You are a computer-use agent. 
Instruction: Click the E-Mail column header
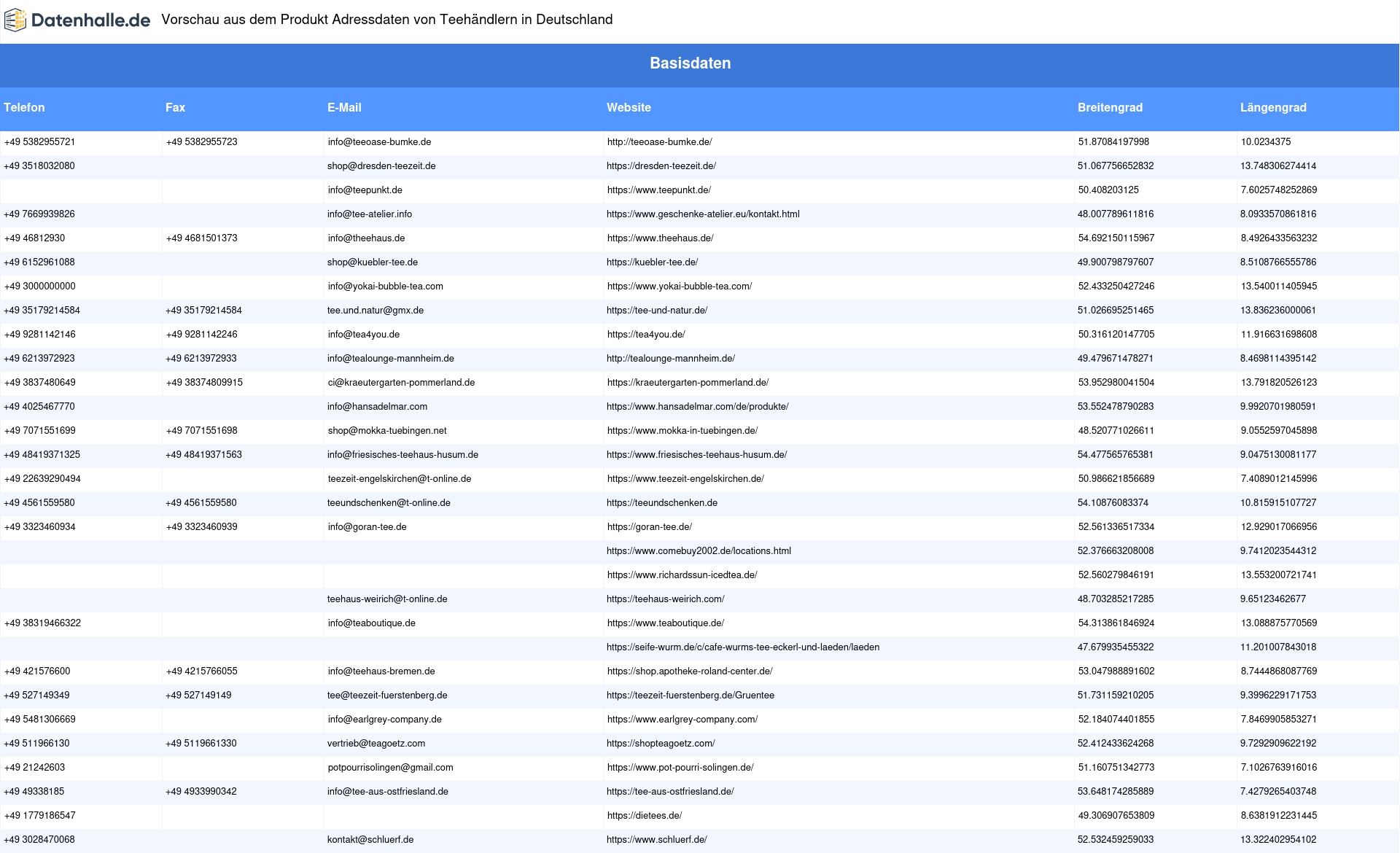coord(344,107)
